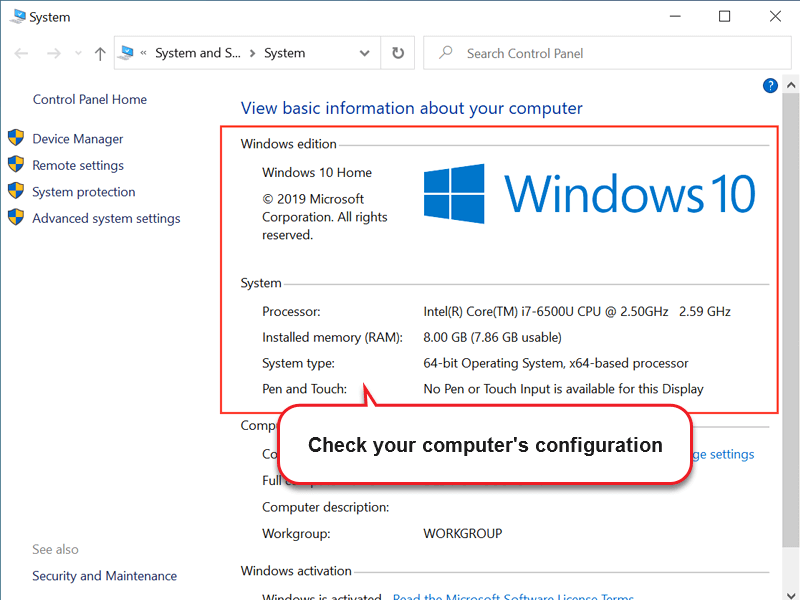Viewport: 800px width, 600px height.
Task: Click the shield icon beside System protection
Action: click(x=16, y=191)
